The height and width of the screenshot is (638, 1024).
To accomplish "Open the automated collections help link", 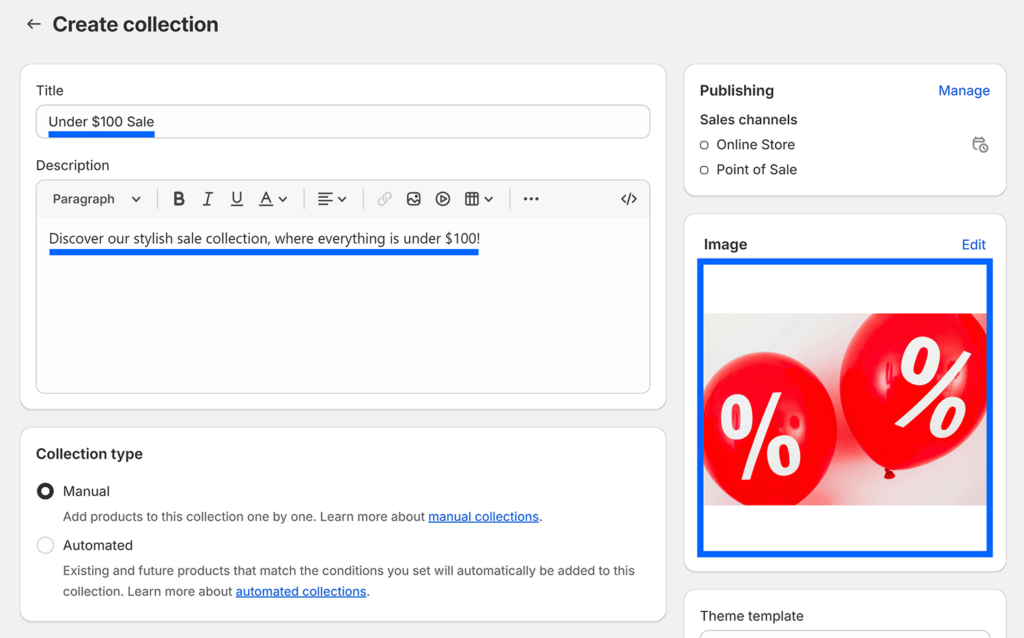I will click(x=301, y=591).
